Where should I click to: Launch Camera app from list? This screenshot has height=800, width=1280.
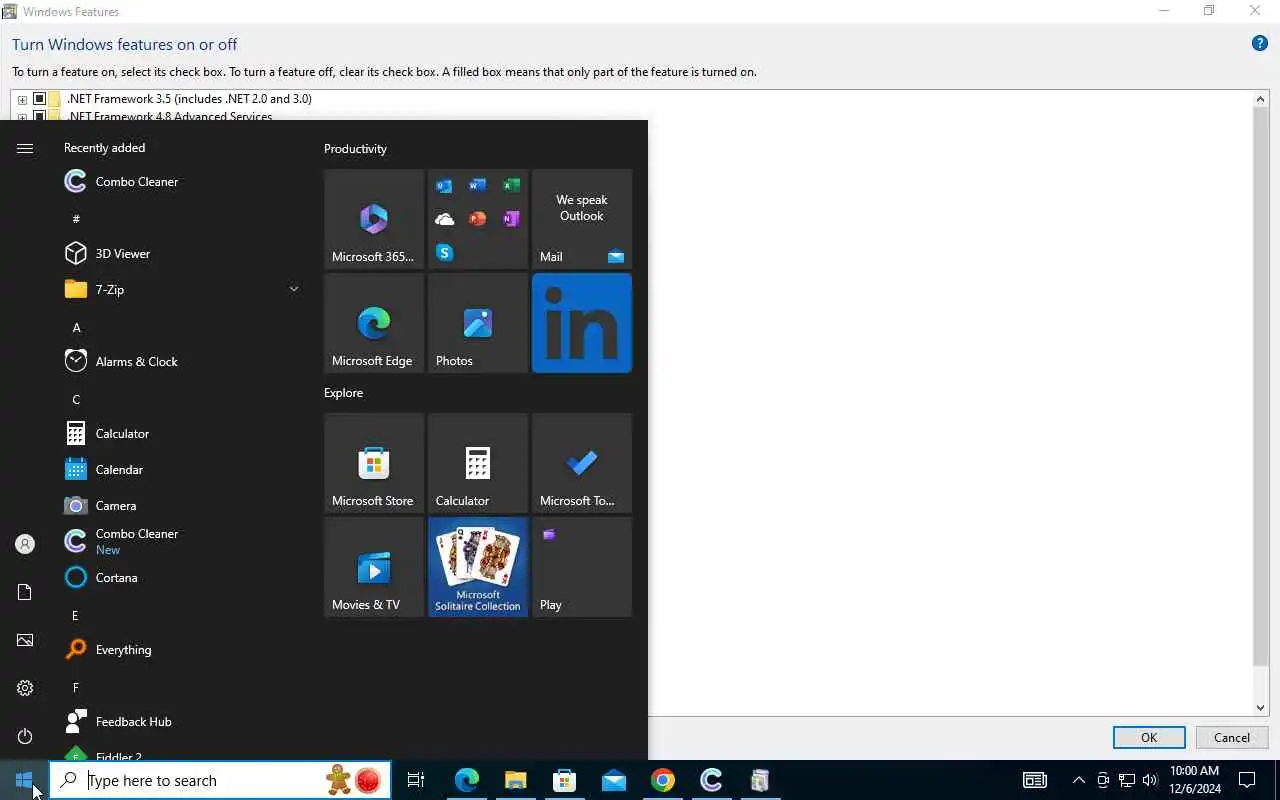point(180,505)
